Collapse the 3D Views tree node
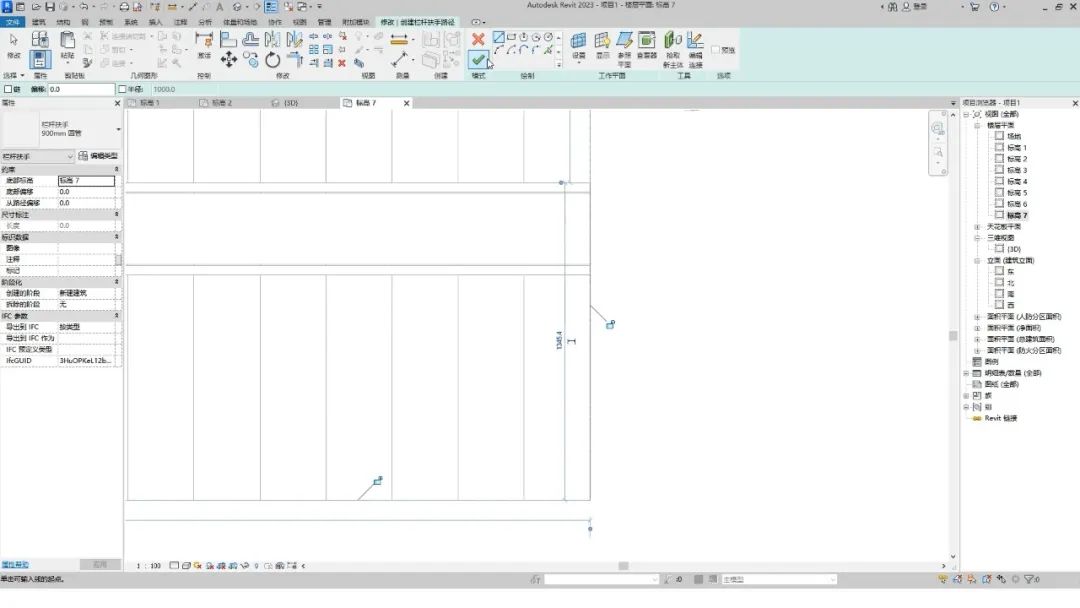The image size is (1080, 608). click(977, 238)
